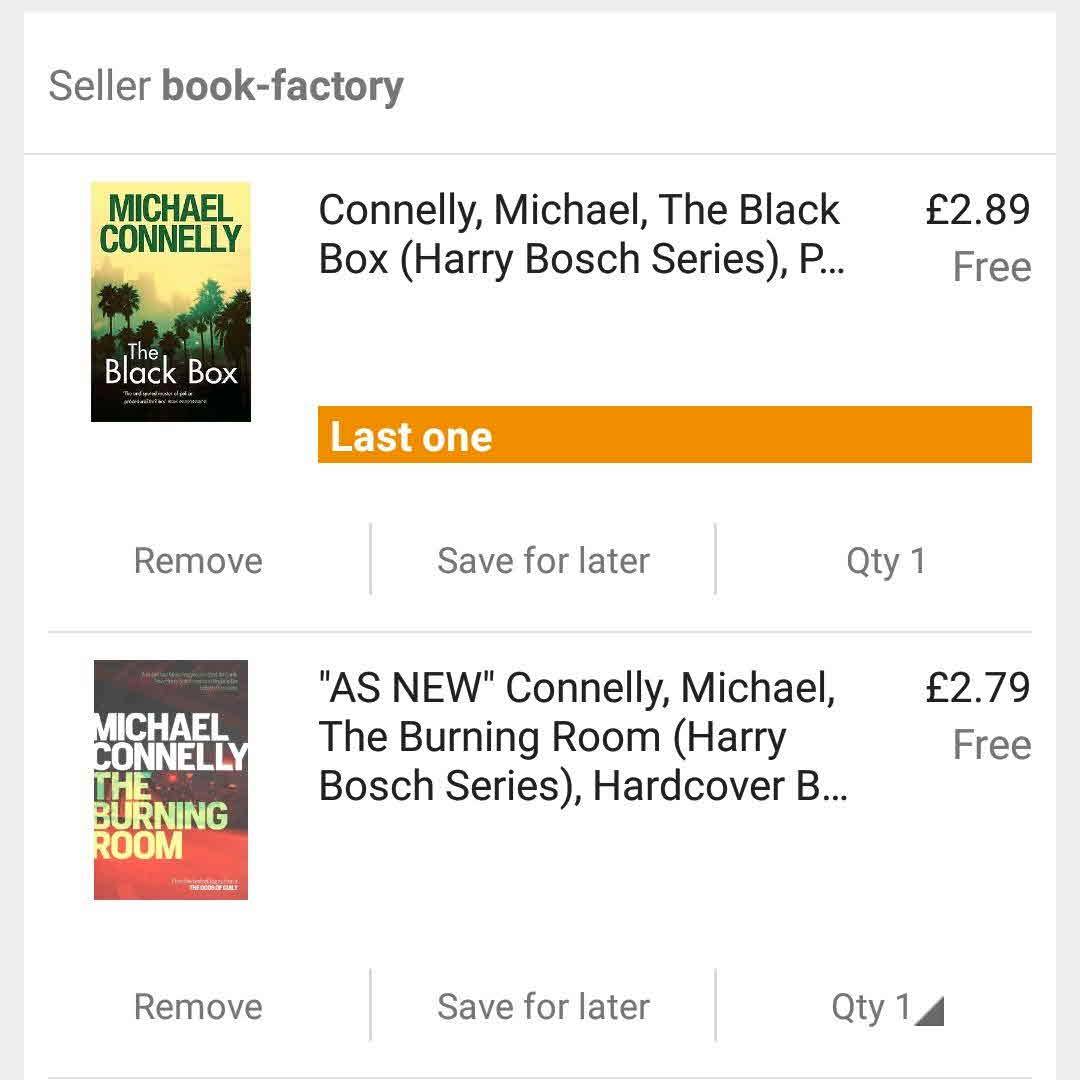1080x1080 pixels.
Task: Click the £2.79 price
Action: coord(977,688)
